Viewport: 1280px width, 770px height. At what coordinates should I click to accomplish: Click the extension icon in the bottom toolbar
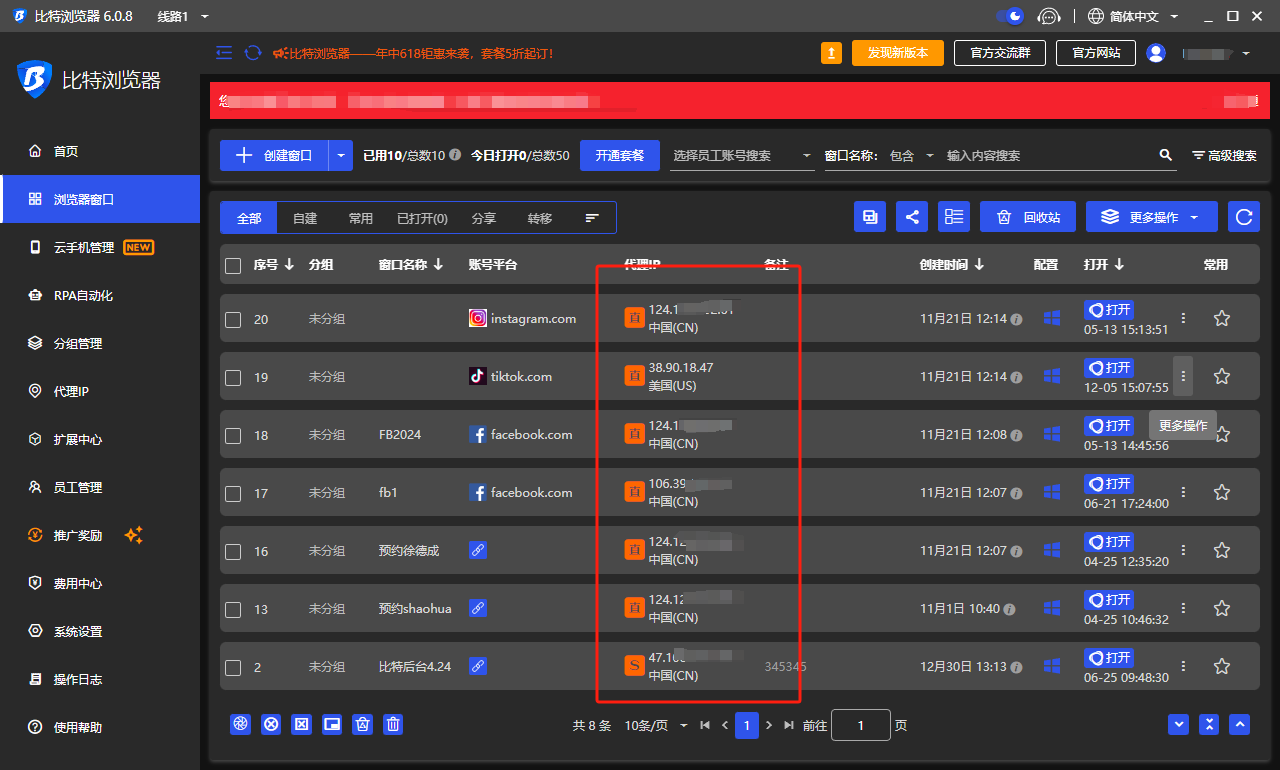click(x=240, y=724)
